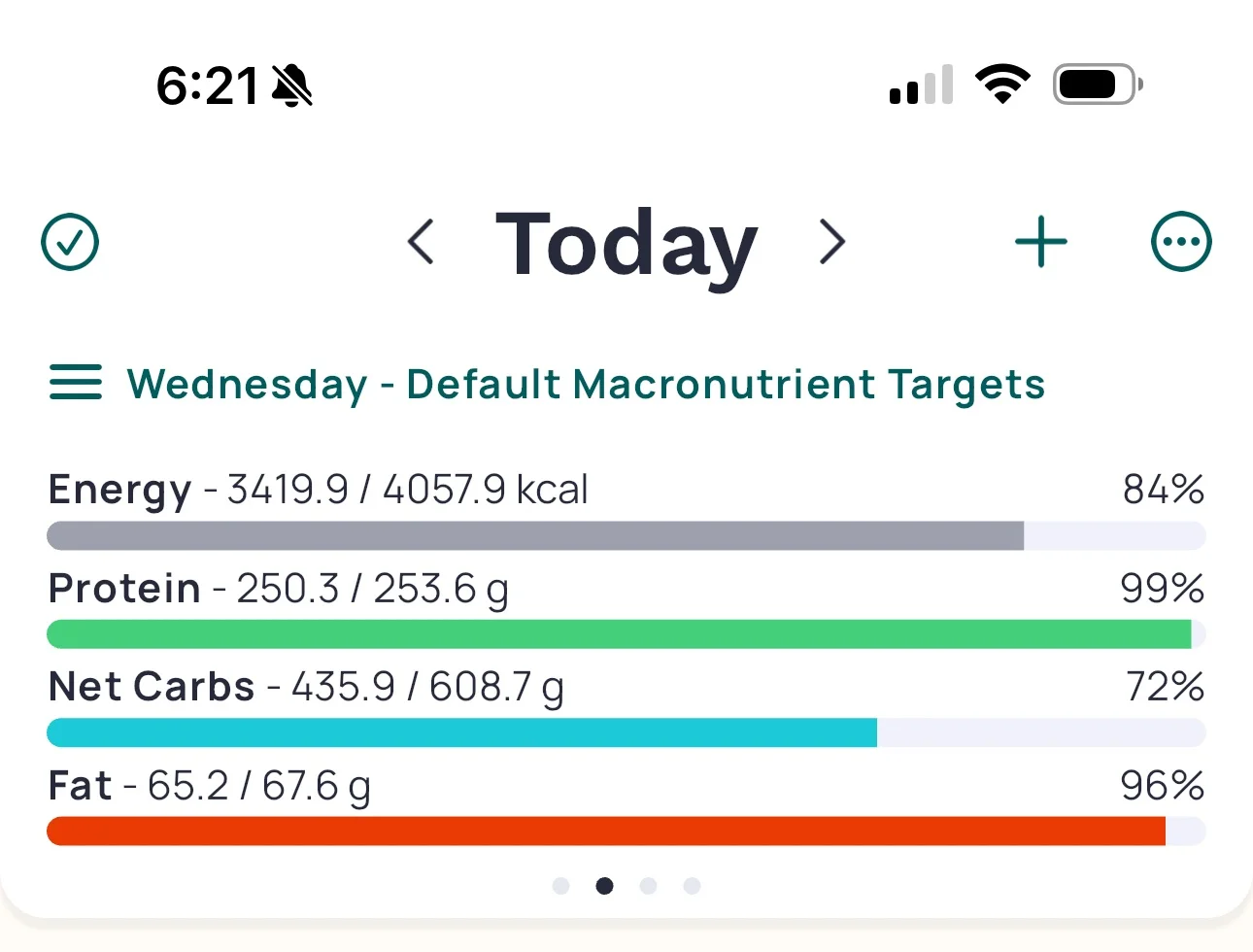Image resolution: width=1253 pixels, height=952 pixels.
Task: Tap the plus icon to add entry
Action: 1041,242
